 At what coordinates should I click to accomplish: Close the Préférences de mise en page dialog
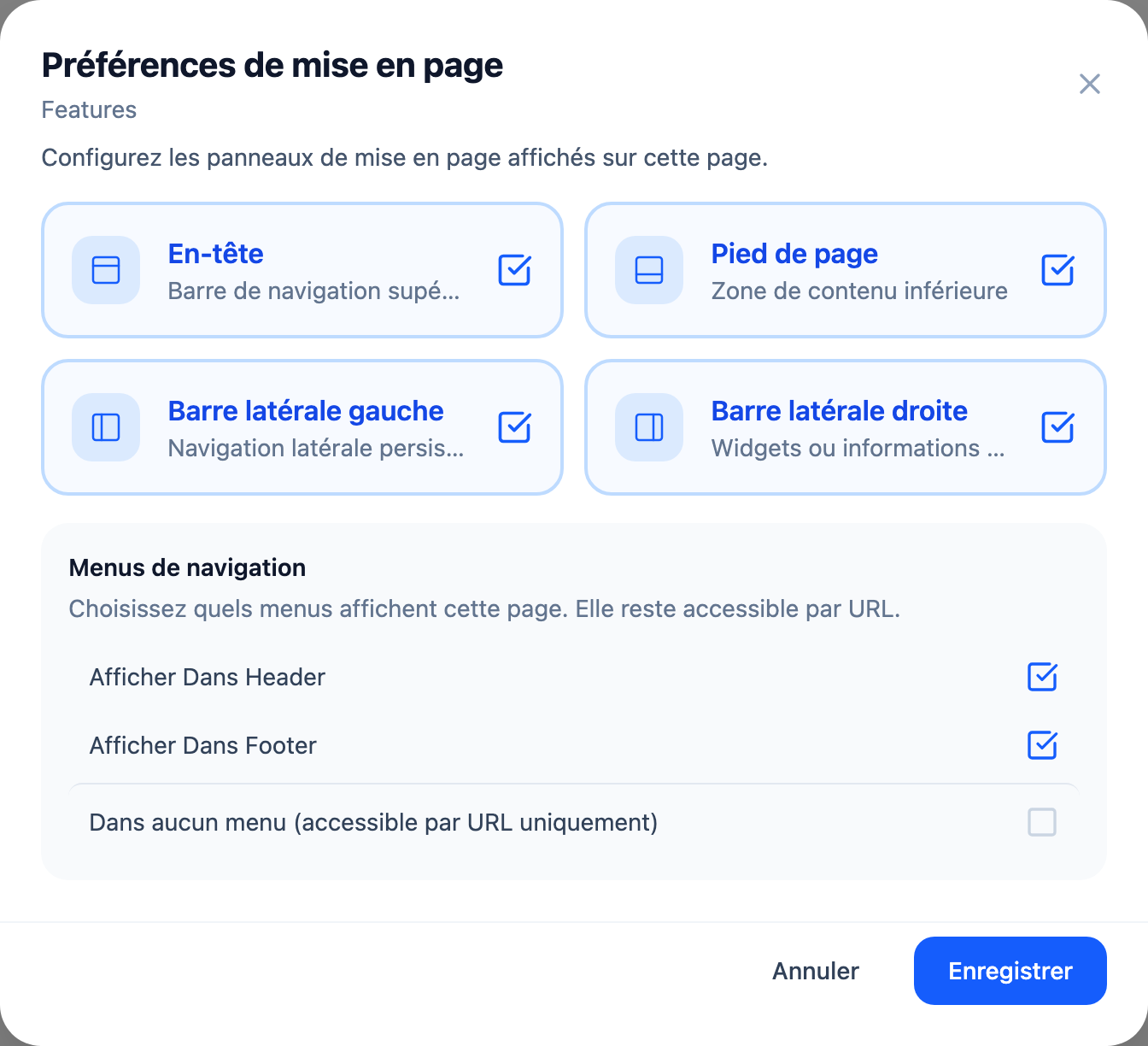tap(1090, 84)
